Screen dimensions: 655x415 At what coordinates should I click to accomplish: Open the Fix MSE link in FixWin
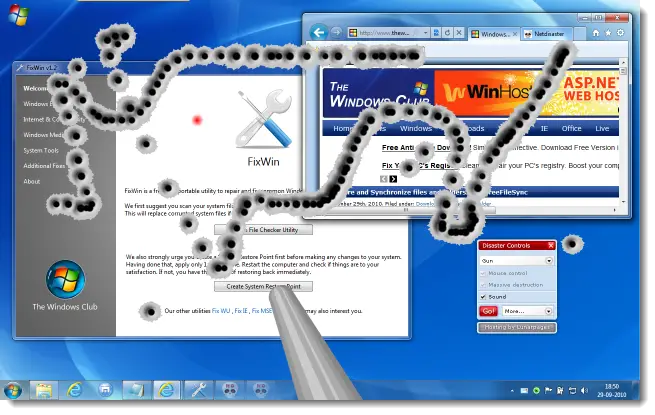pos(262,311)
